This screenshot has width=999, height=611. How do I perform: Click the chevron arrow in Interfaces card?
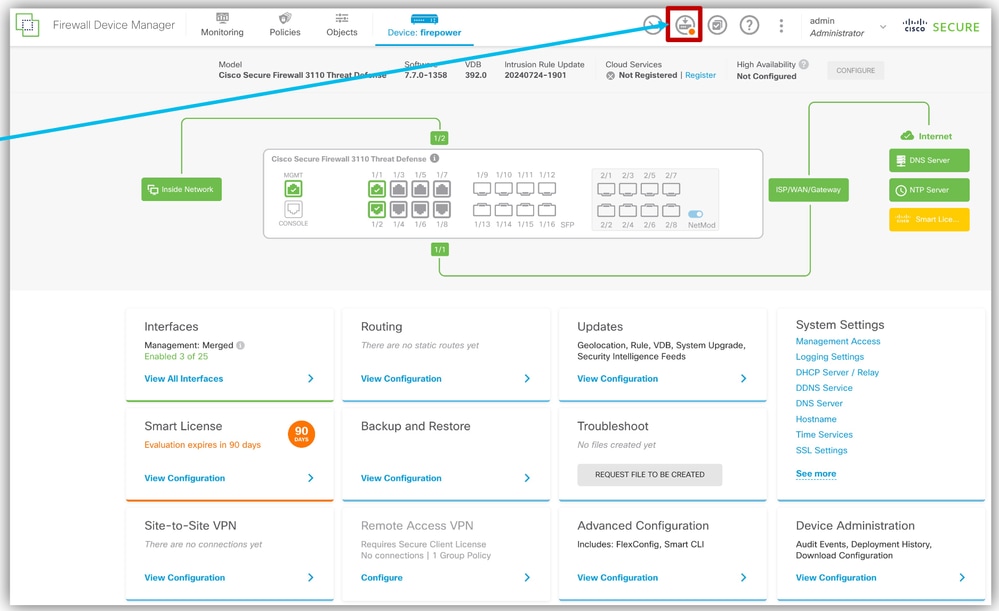(x=311, y=378)
